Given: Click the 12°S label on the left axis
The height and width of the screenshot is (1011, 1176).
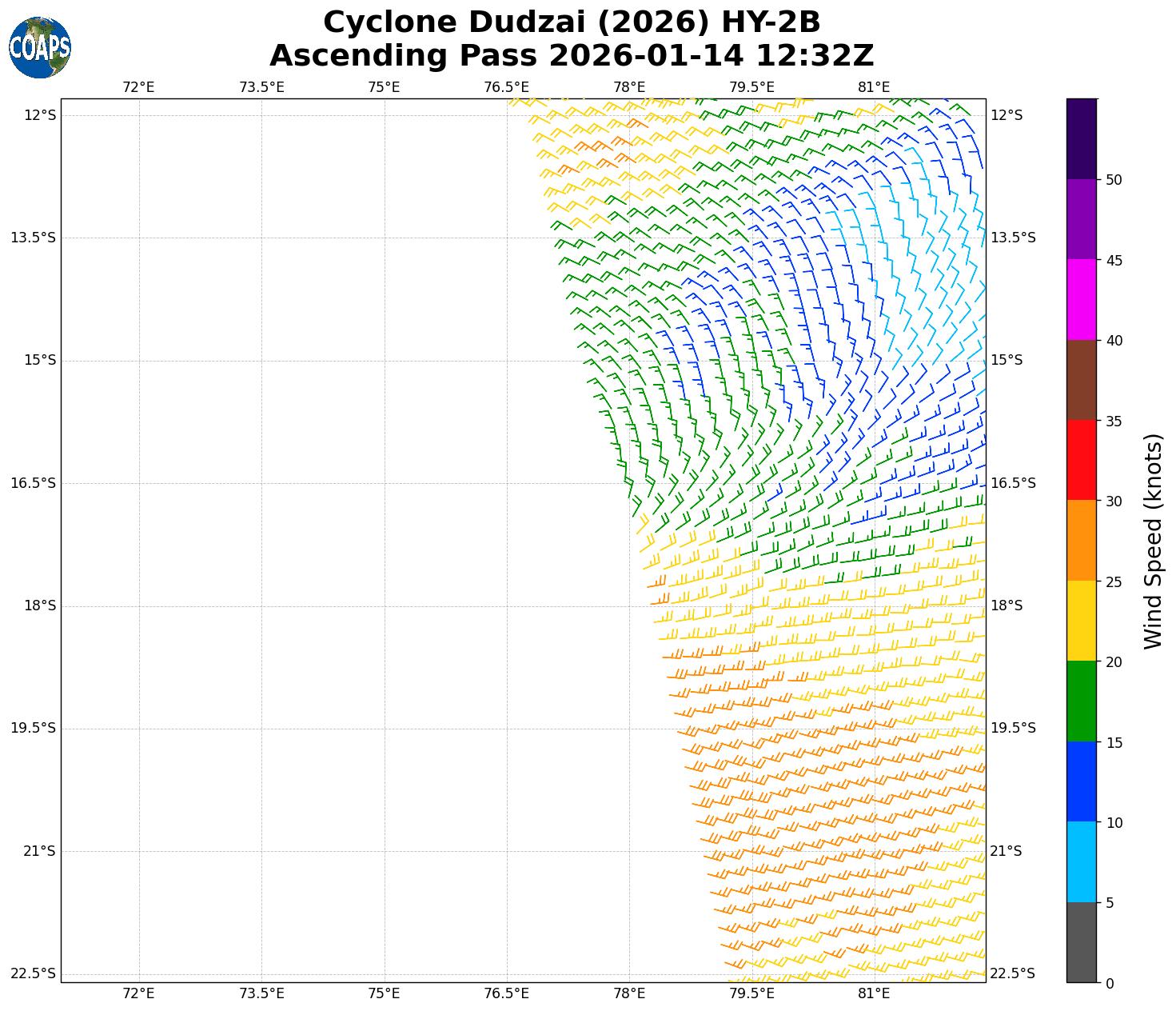Looking at the screenshot, I should click(40, 115).
